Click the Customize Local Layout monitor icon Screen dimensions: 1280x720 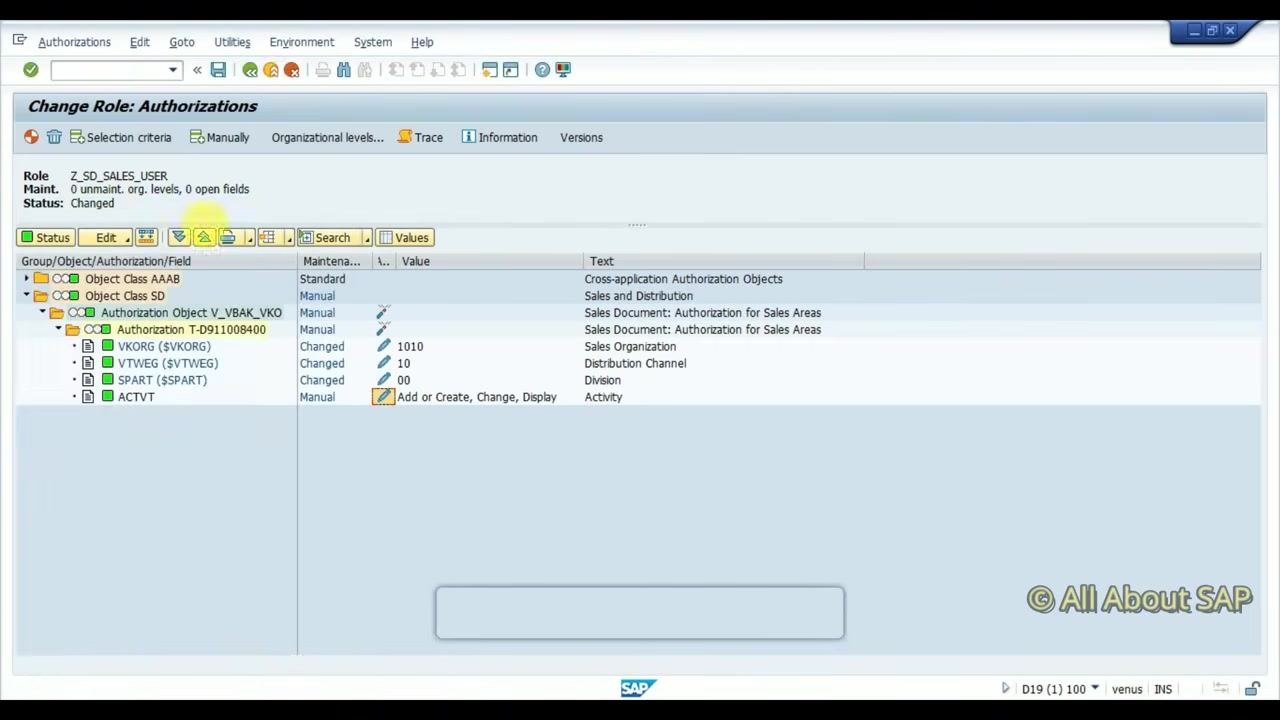563,70
